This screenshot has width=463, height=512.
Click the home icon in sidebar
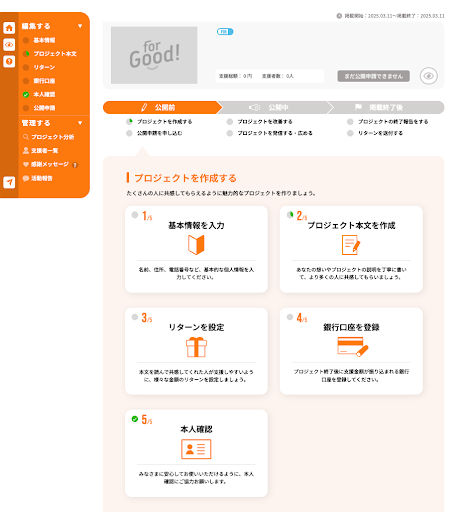tap(9, 28)
